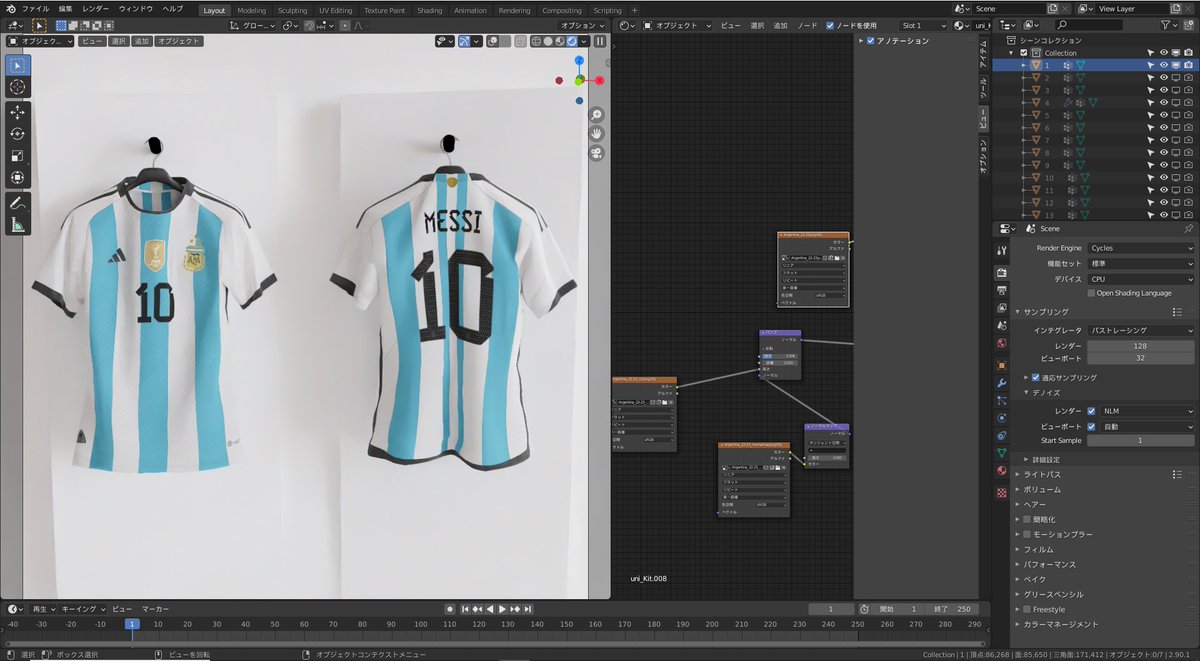This screenshot has width=1200, height=661.
Task: Toggle render denoising レンダー checkbox
Action: tap(1091, 411)
